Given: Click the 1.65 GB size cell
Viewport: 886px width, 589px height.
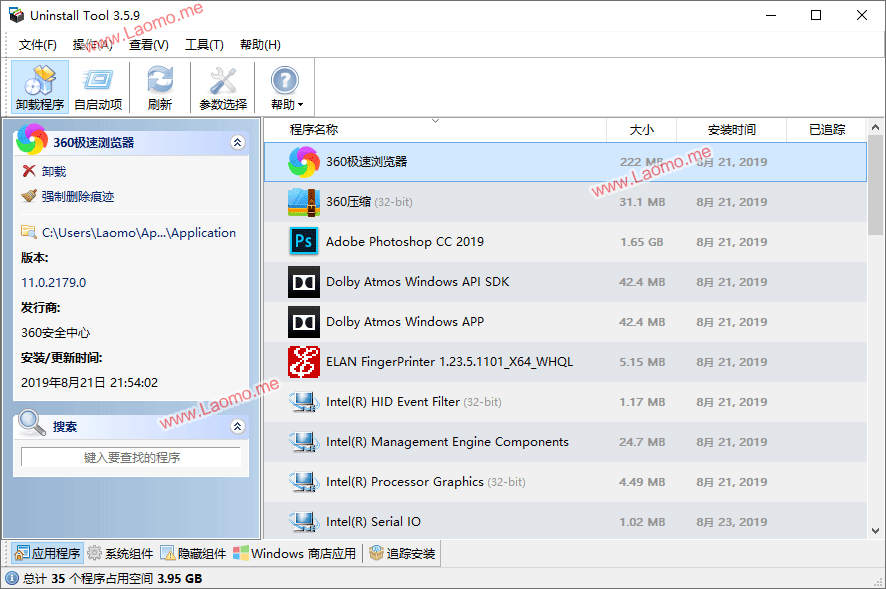Looking at the screenshot, I should (641, 242).
